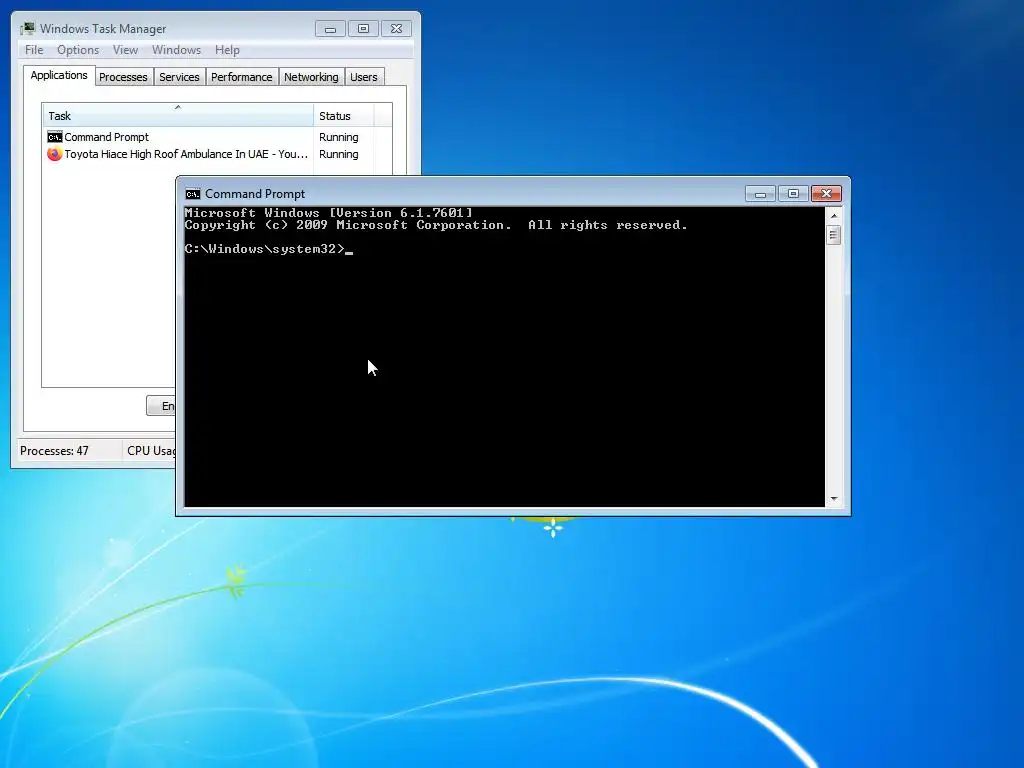This screenshot has height=768, width=1024.
Task: Switch to the Processes tab
Action: (123, 77)
